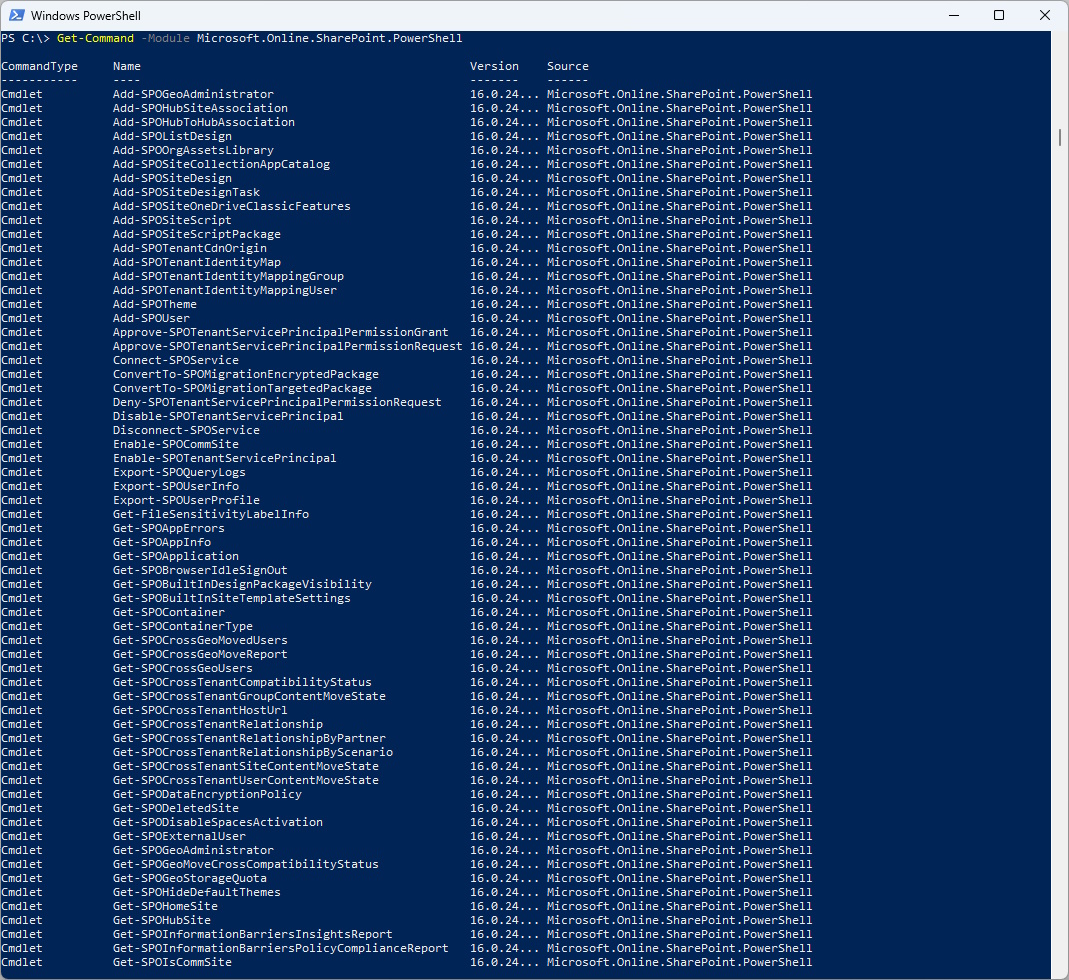Click the Connect-SPOService cmdlet name

[x=175, y=360]
